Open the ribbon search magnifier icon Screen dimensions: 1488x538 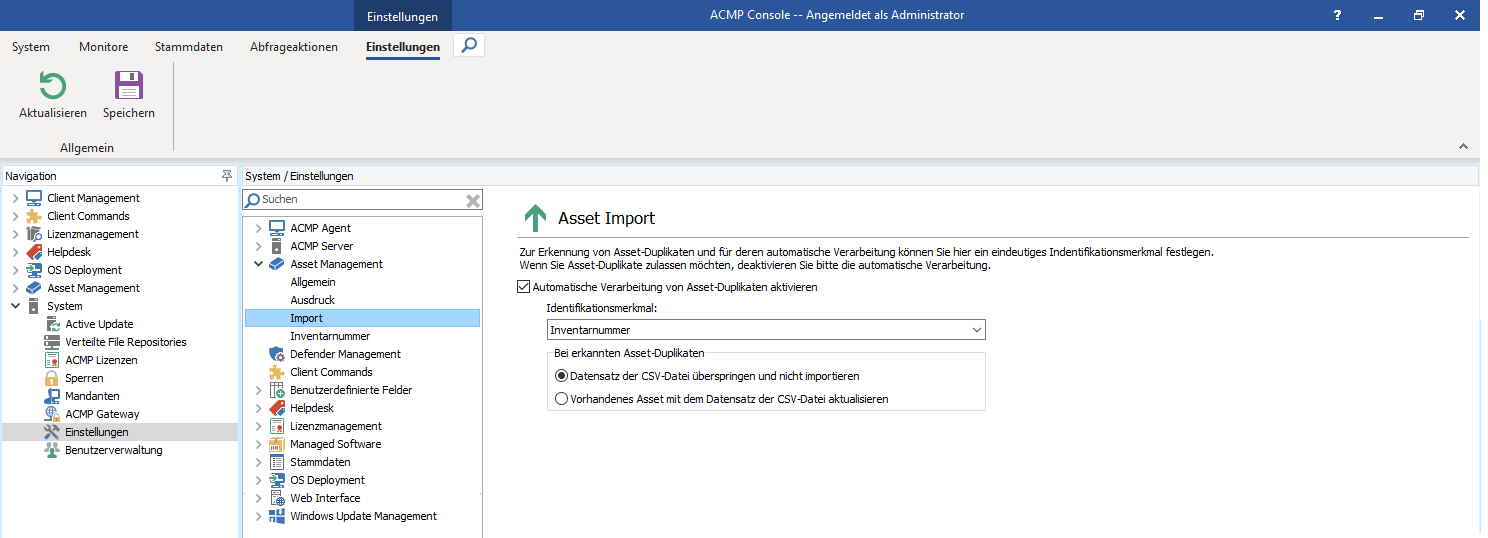coord(469,45)
